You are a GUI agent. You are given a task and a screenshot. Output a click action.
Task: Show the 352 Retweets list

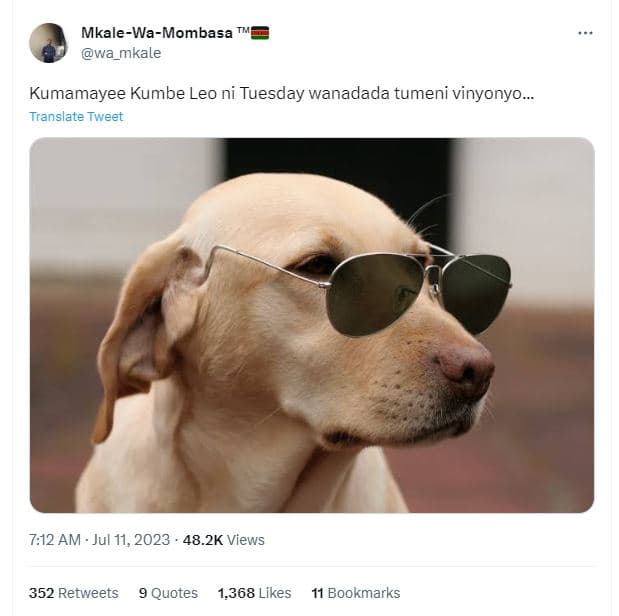coord(73,593)
